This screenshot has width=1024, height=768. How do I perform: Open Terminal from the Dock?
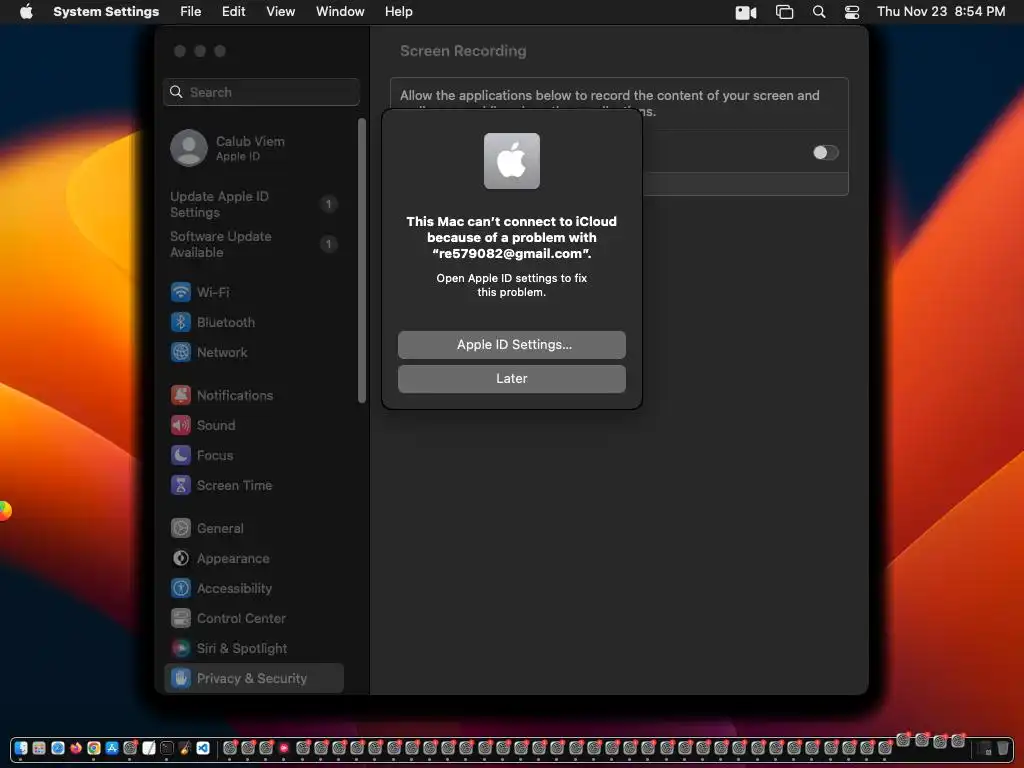click(167, 748)
